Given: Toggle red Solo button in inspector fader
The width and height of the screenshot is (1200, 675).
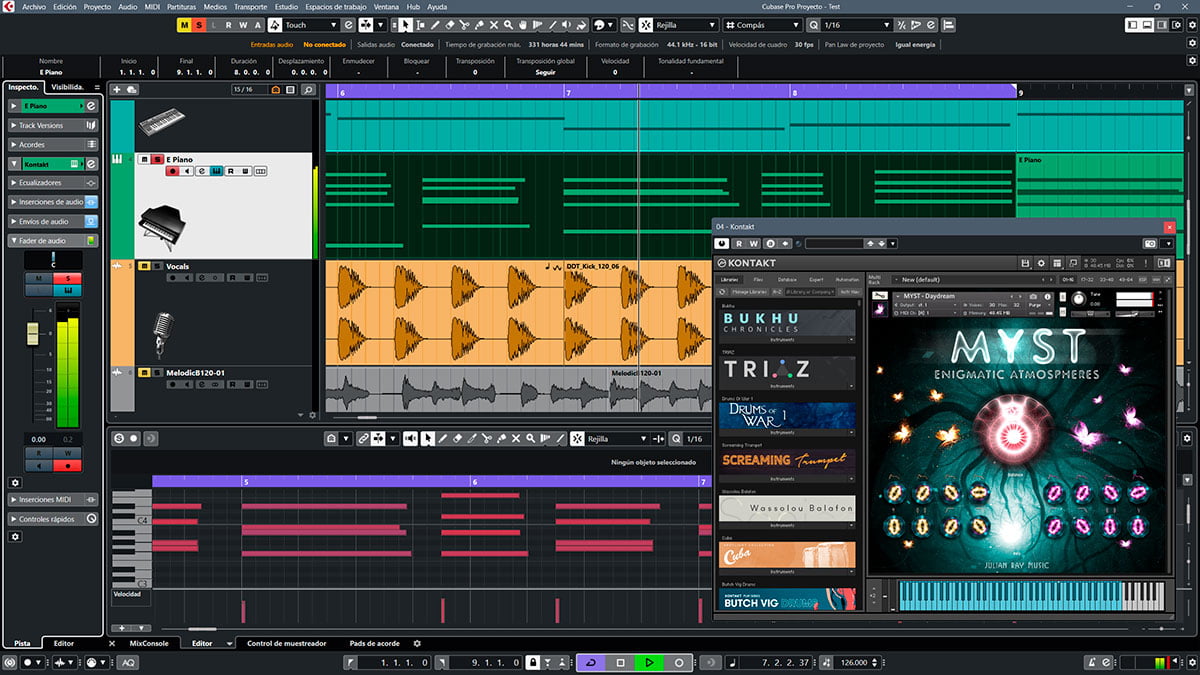Looking at the screenshot, I should 68,278.
